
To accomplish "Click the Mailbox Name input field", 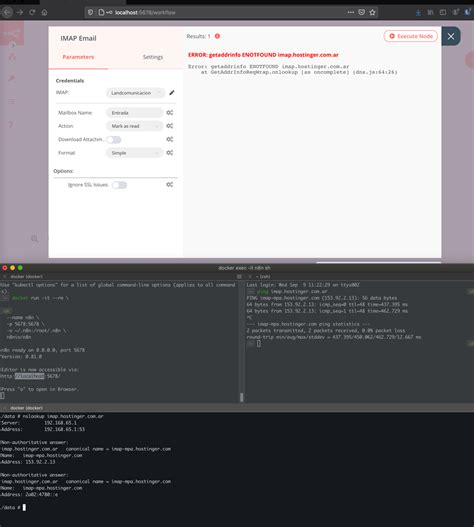I will [134, 113].
